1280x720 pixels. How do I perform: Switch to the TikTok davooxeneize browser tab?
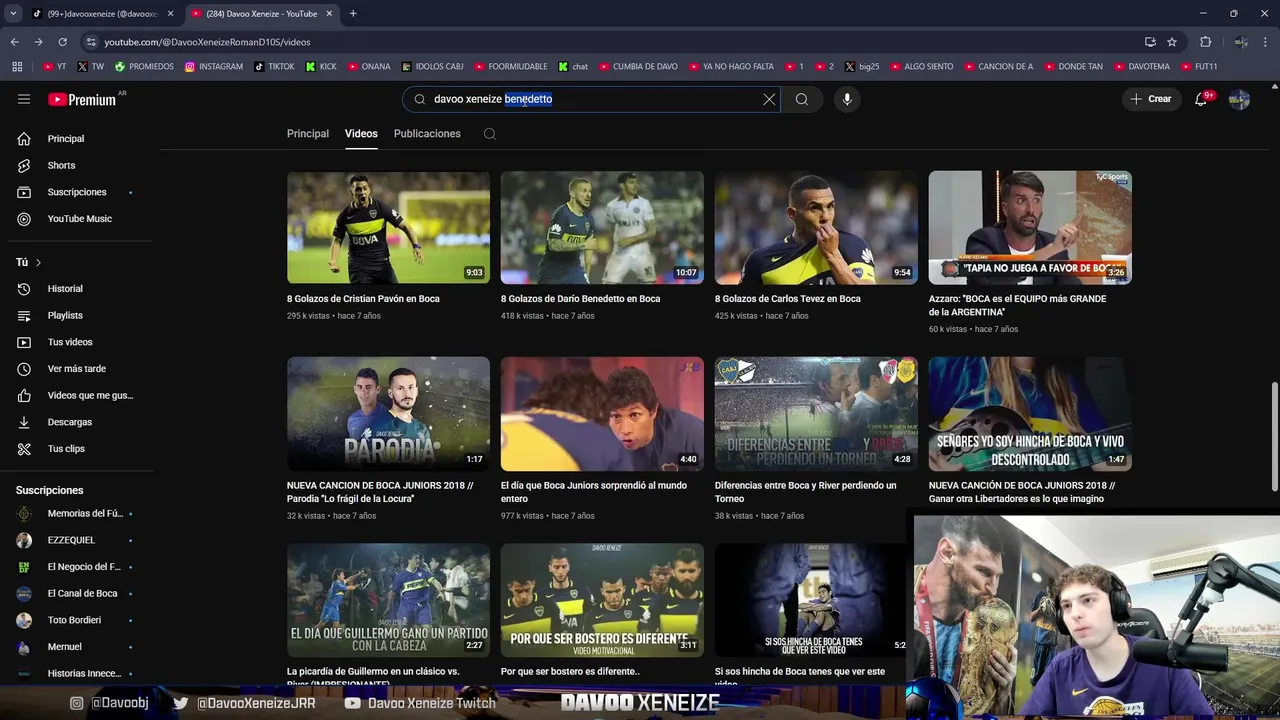100,14
